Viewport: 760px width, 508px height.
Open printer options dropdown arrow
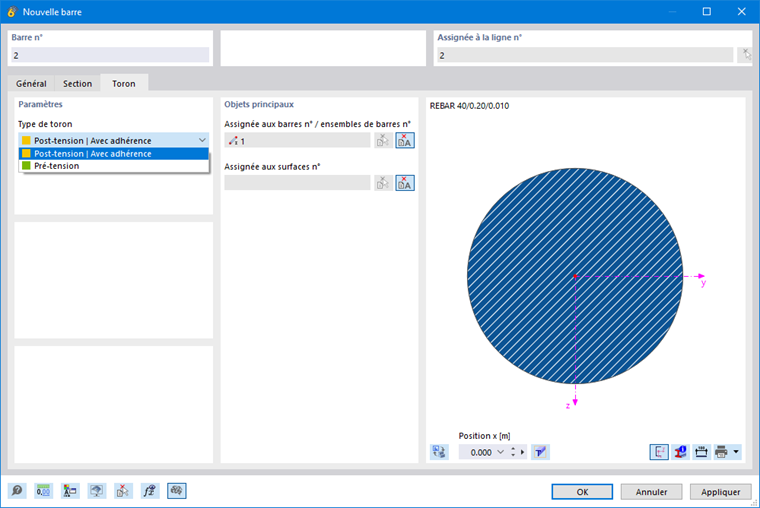click(x=736, y=452)
